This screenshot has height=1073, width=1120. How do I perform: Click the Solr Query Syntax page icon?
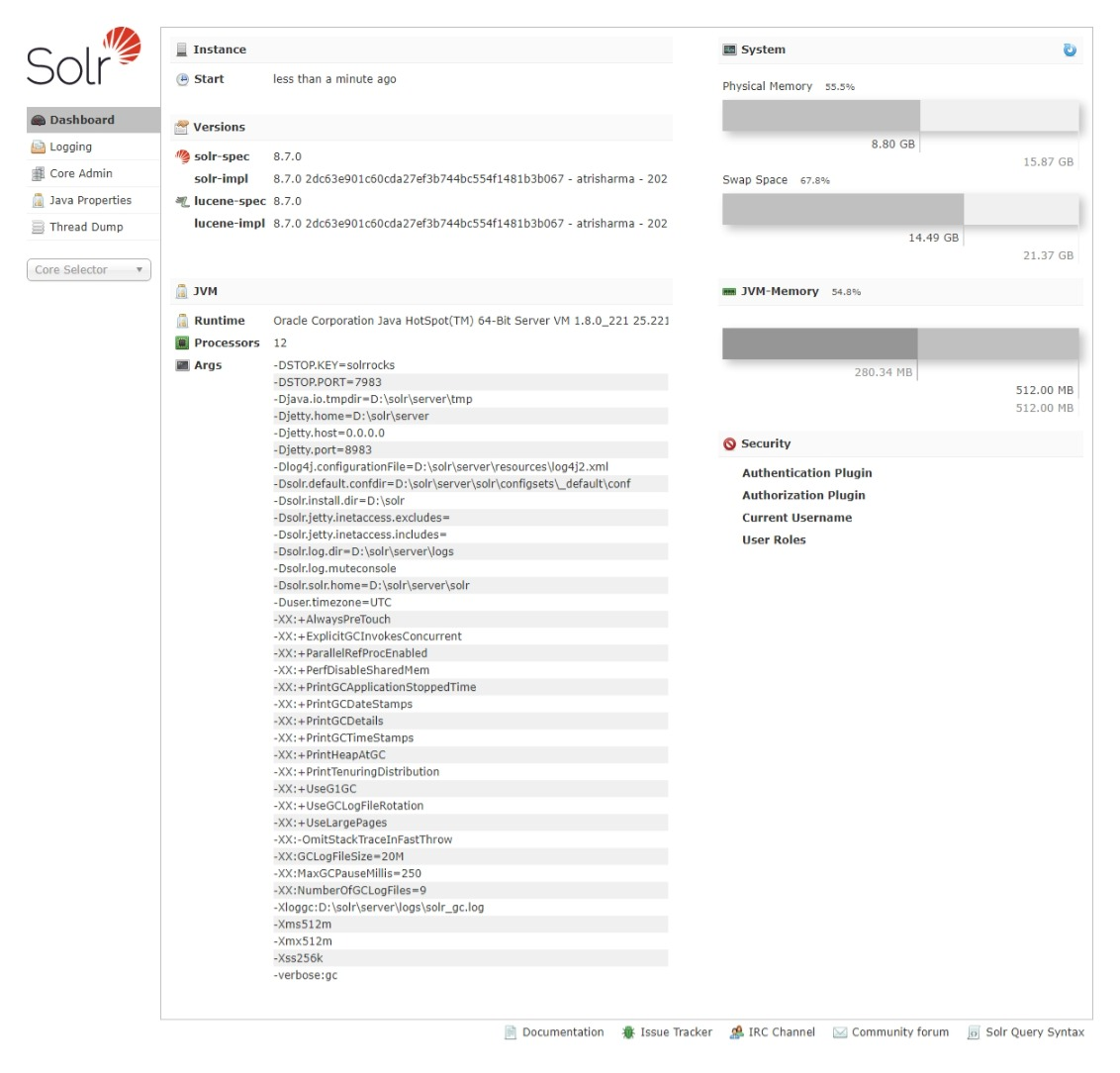tap(974, 1032)
